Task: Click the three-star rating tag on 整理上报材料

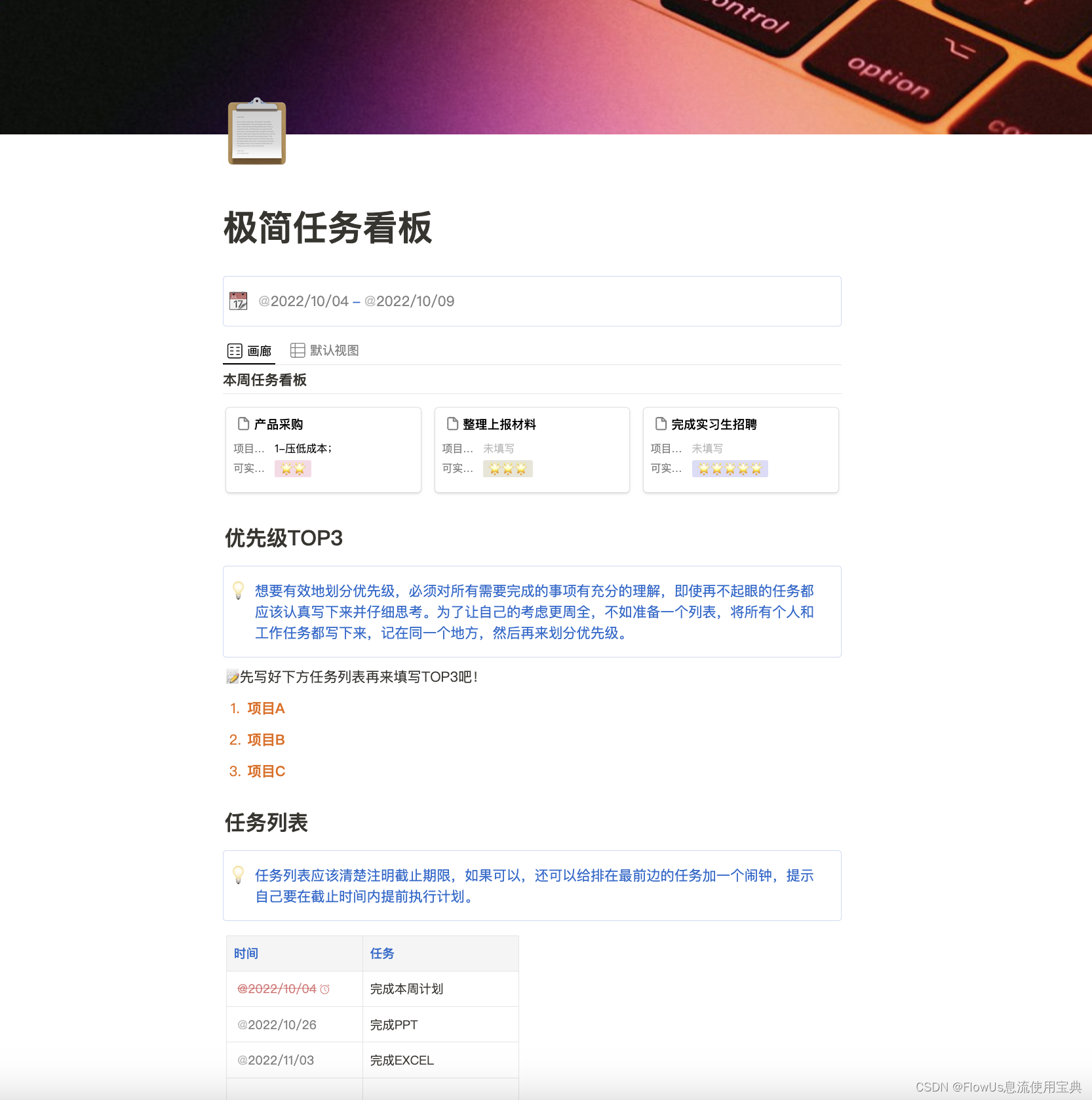Action: point(508,469)
